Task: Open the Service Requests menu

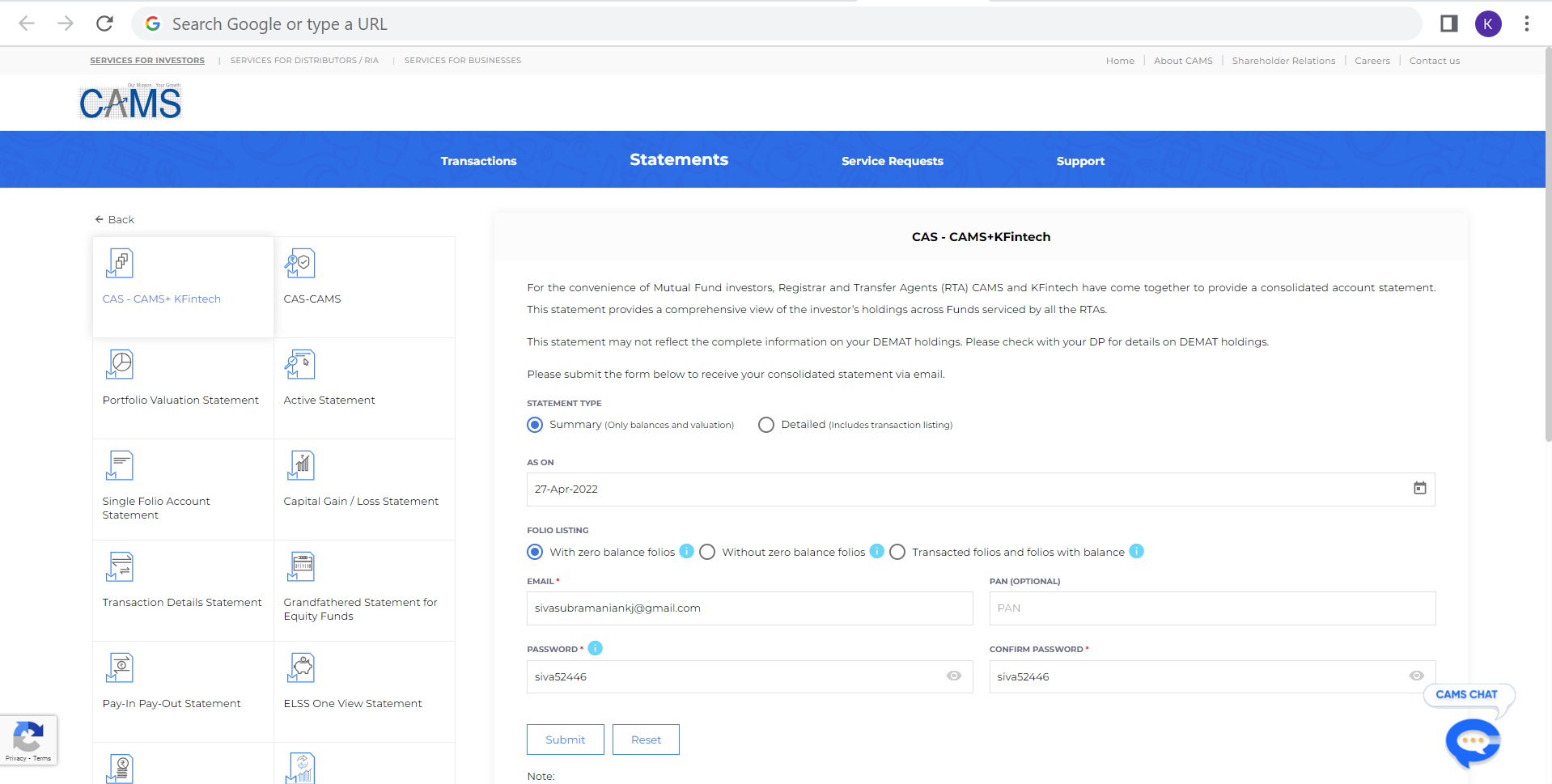Action: 893,161
